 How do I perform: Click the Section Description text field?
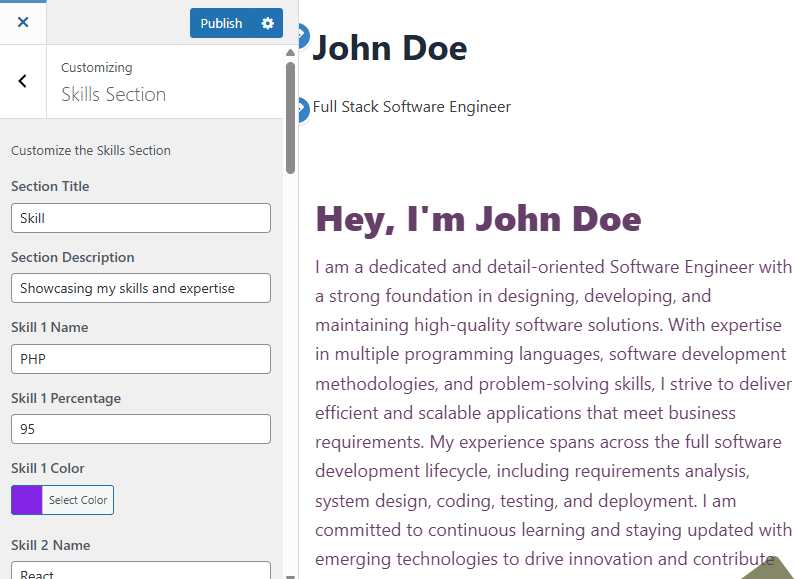pos(141,288)
